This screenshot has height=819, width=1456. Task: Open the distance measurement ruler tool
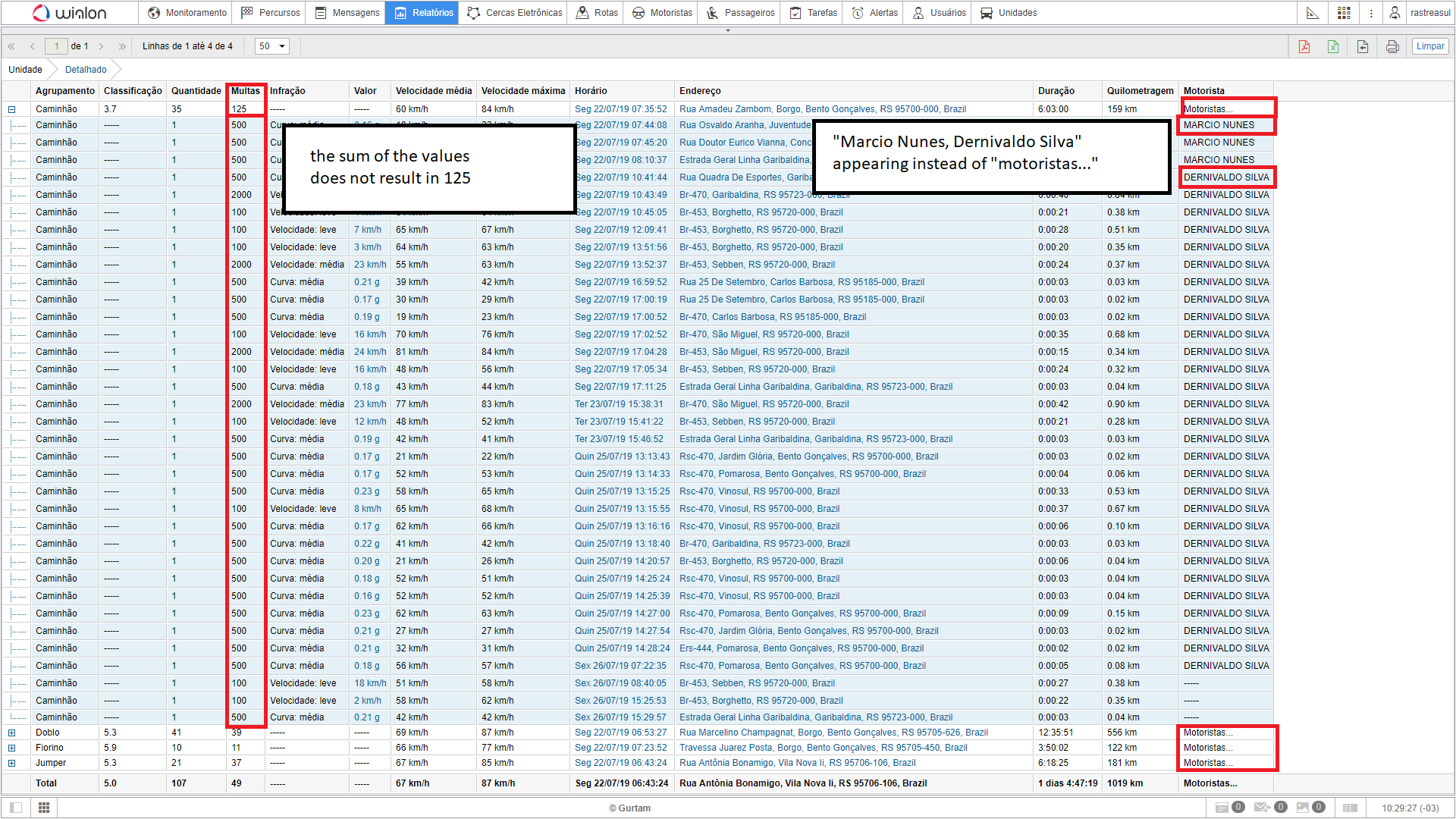pyautogui.click(x=1313, y=13)
